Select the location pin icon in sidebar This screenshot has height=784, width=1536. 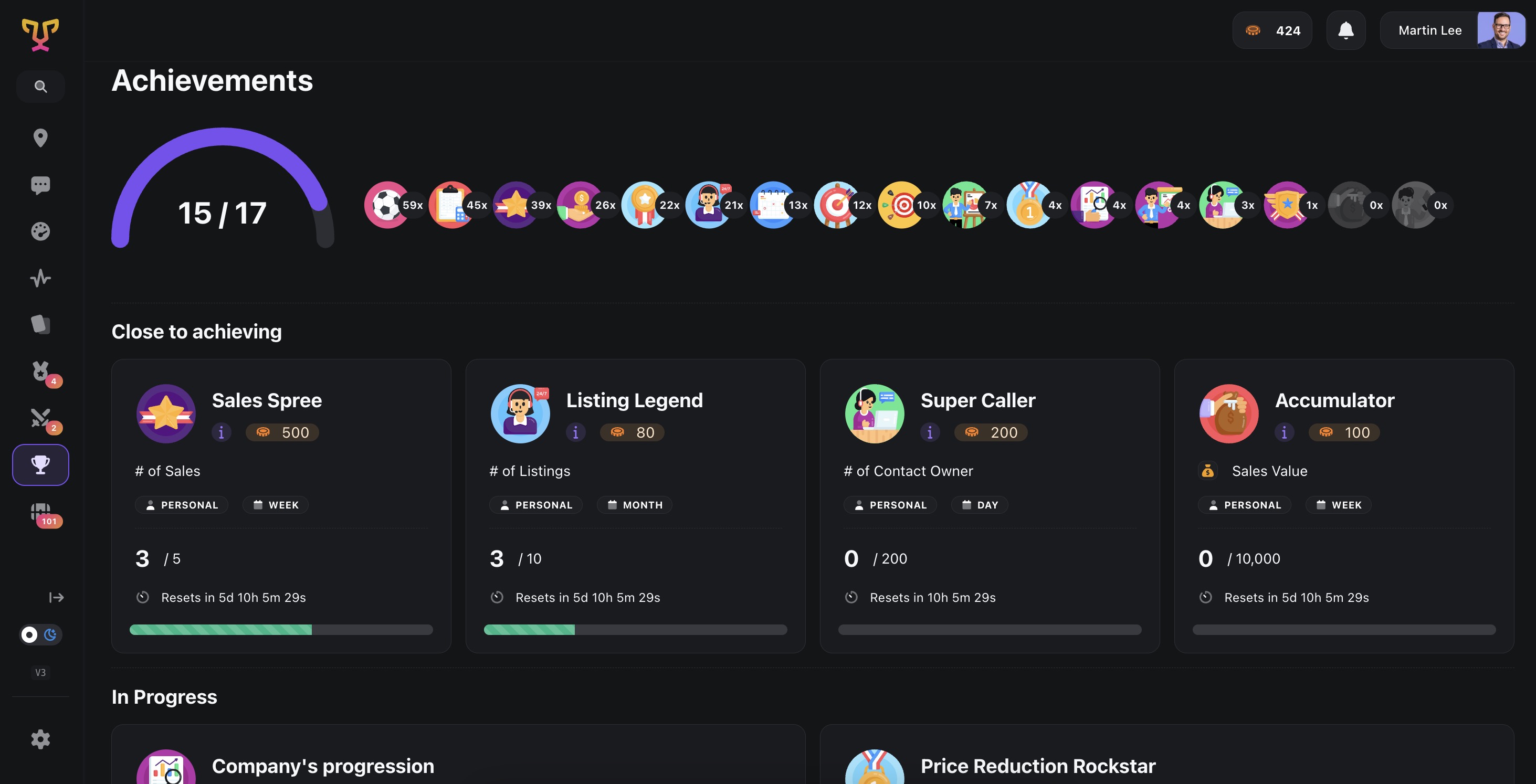click(x=40, y=139)
